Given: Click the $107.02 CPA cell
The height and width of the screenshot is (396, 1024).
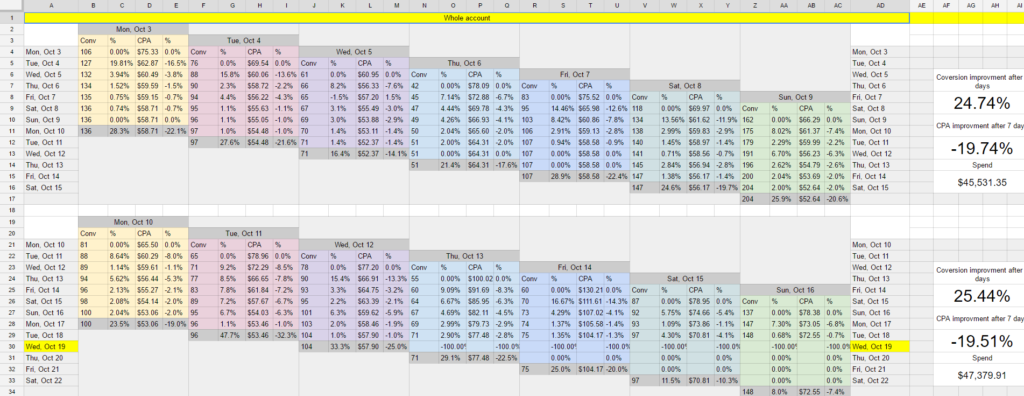Looking at the screenshot, I should (x=590, y=312).
